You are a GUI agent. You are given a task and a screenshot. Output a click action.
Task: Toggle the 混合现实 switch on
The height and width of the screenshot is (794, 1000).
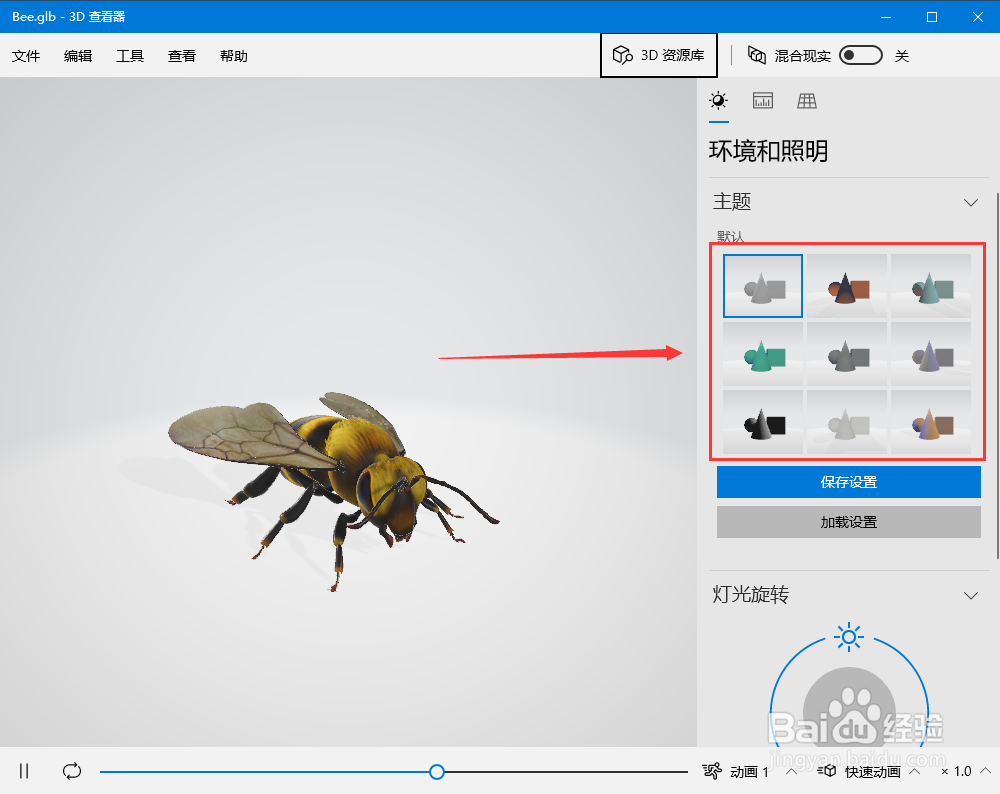(860, 55)
